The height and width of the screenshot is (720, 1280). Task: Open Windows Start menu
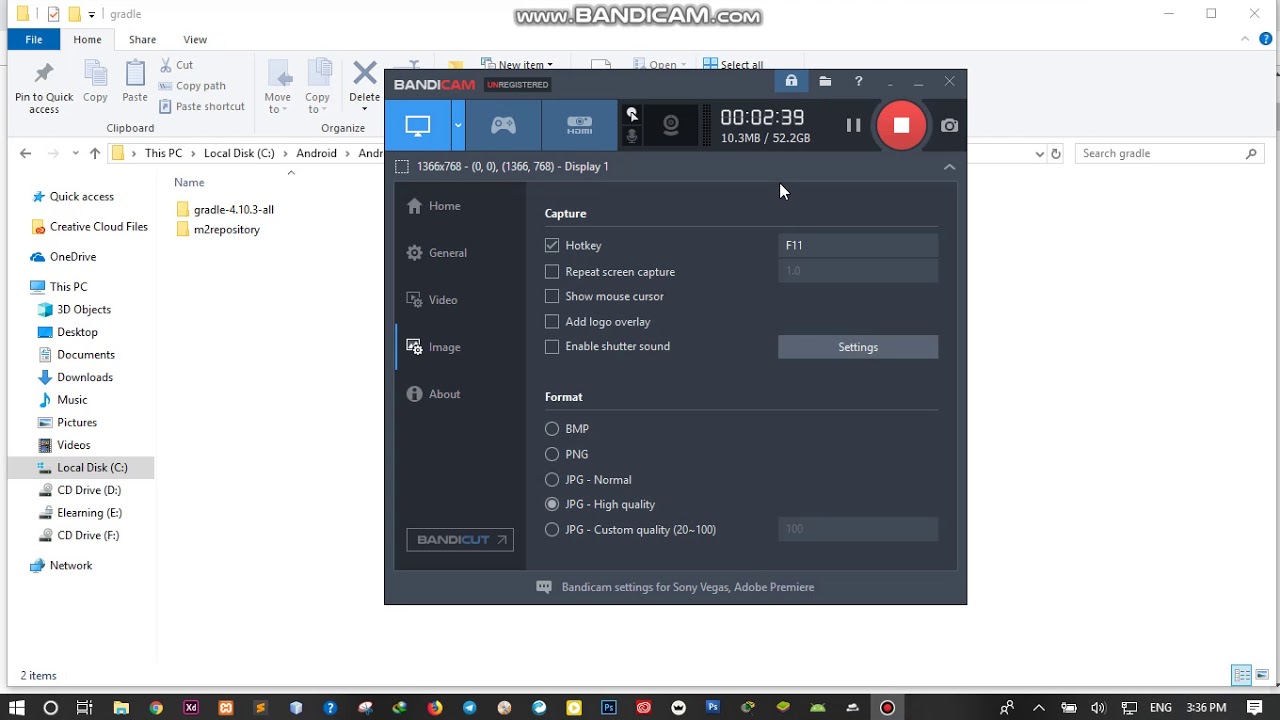click(x=17, y=708)
